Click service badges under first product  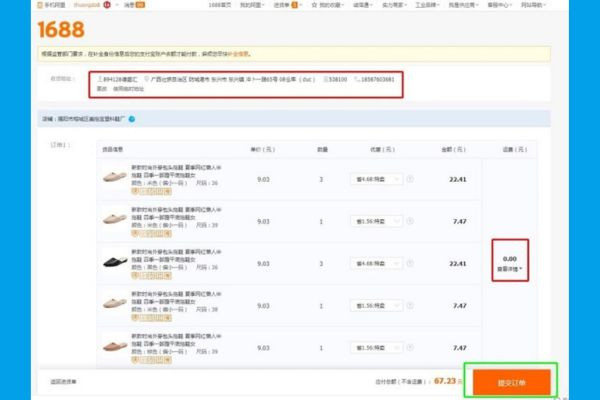(x=152, y=191)
